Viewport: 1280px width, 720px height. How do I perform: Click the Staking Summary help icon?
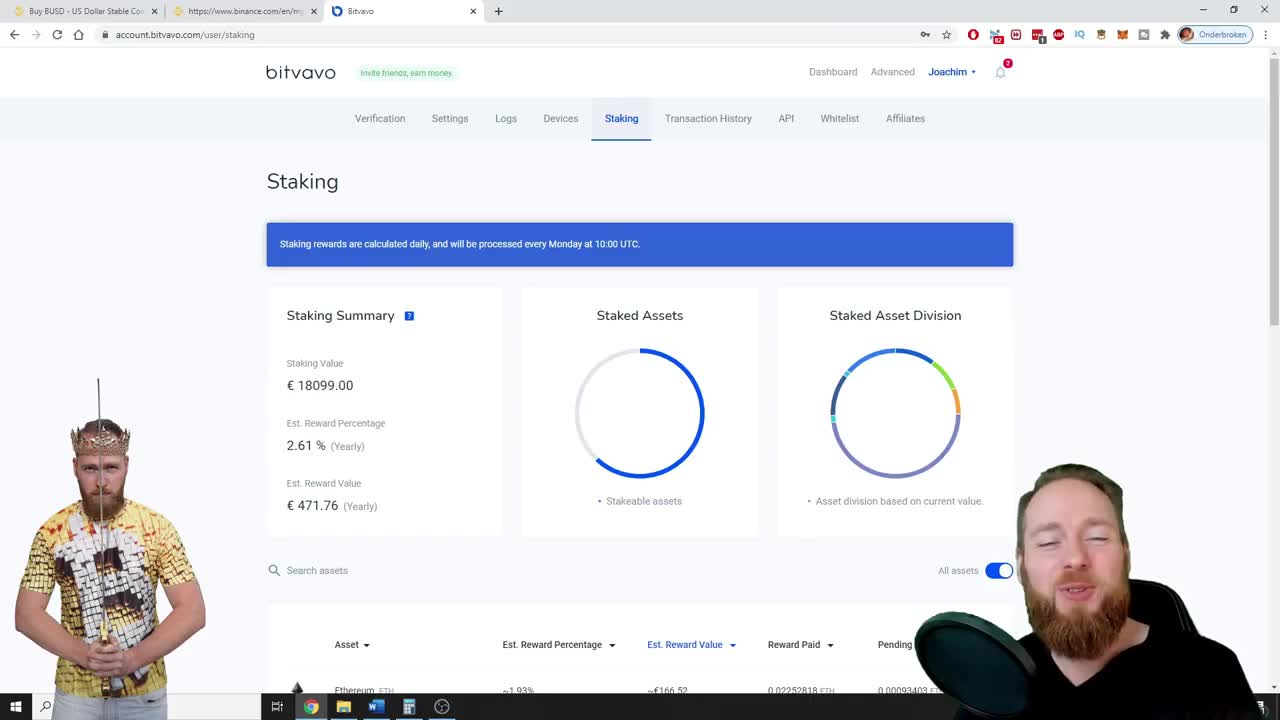click(409, 316)
